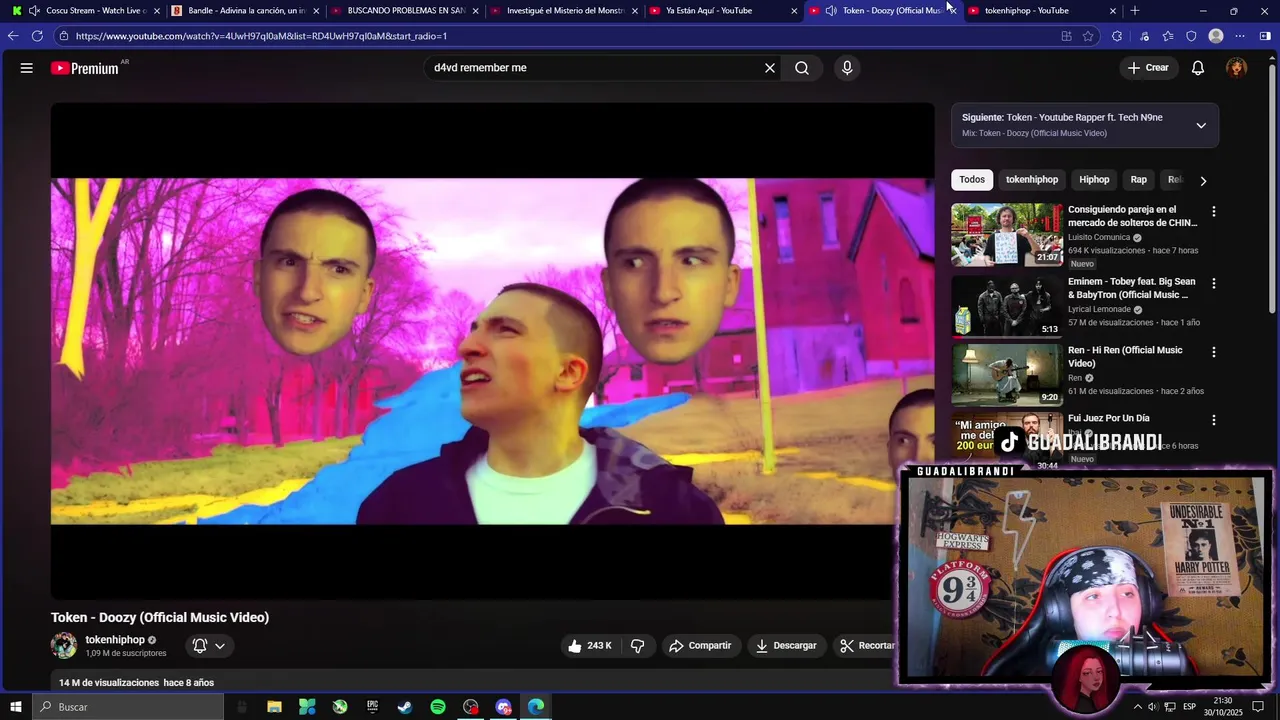Open Epic Games Launcher from taskbar

click(372, 707)
